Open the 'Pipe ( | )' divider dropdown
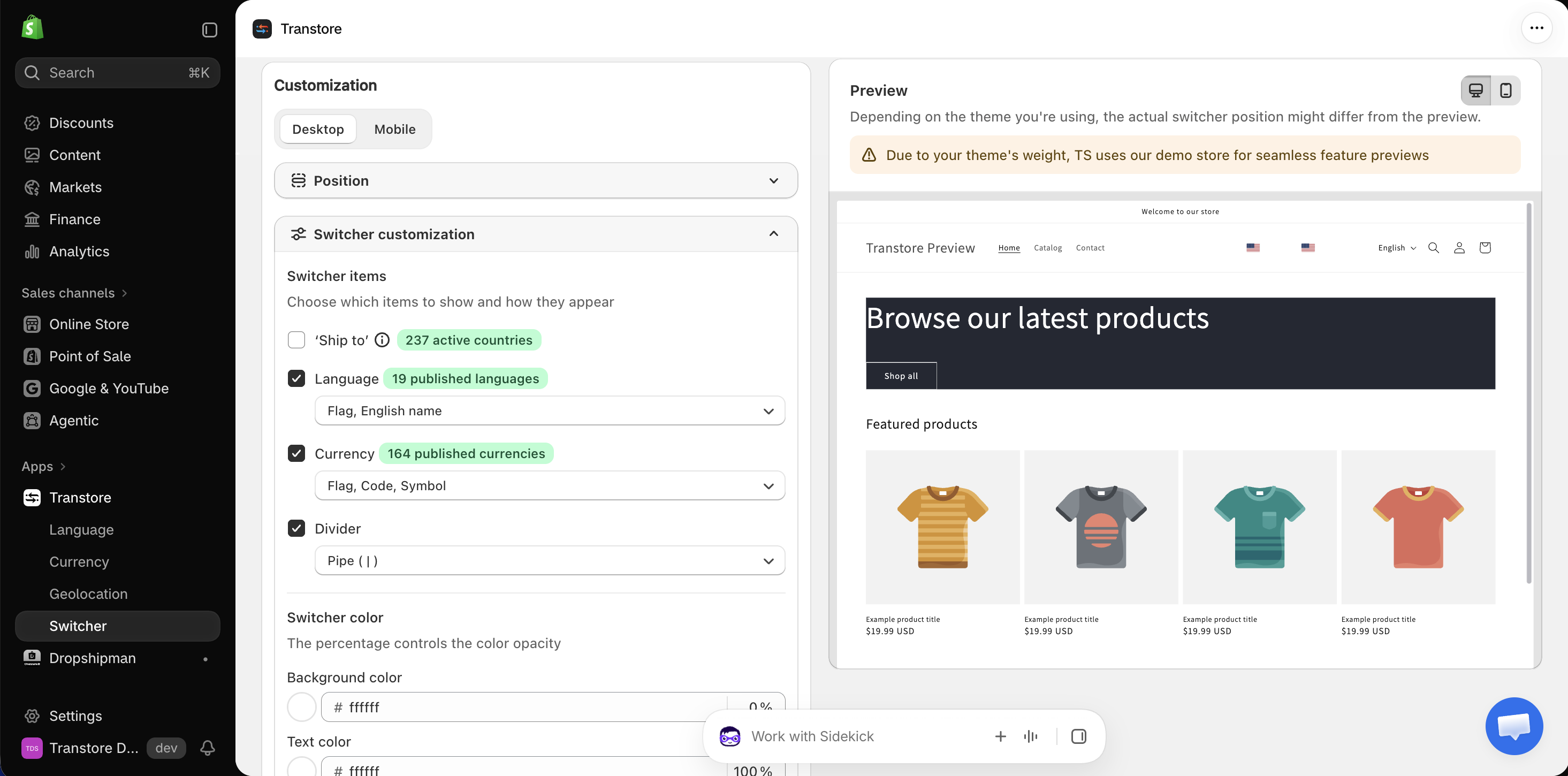The image size is (1568, 776). click(x=550, y=560)
